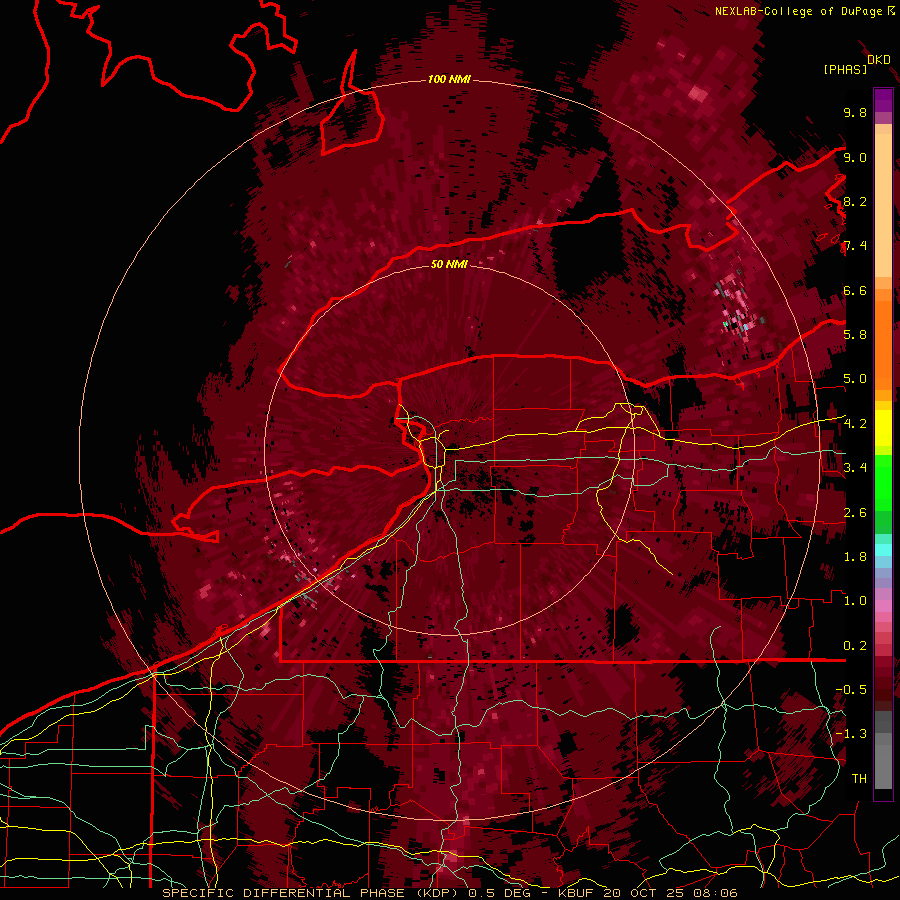Click the 20 OCT 25 date in caption
This screenshot has width=900, height=900.
click(x=646, y=893)
